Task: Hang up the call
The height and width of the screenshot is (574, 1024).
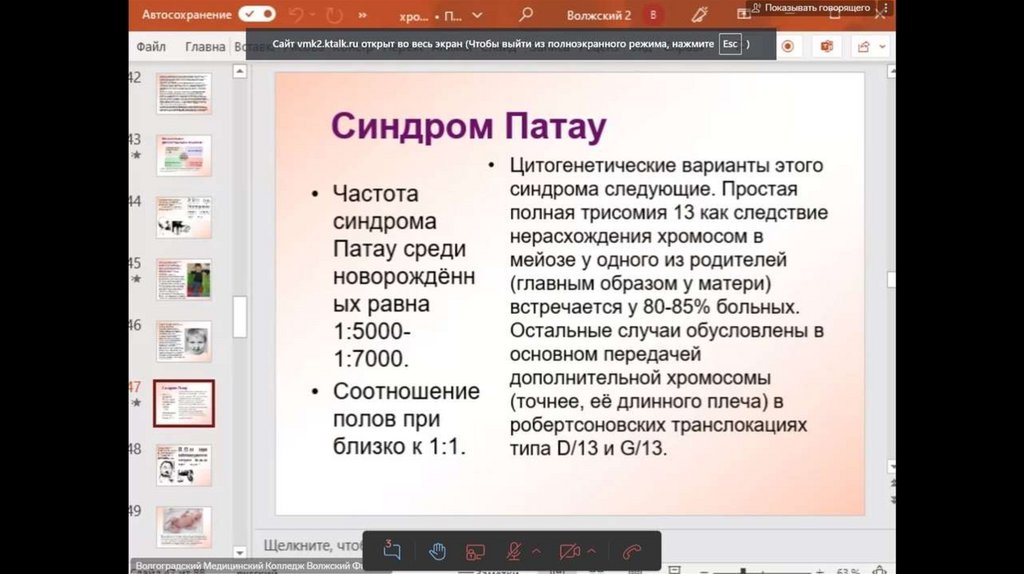Action: [x=631, y=551]
